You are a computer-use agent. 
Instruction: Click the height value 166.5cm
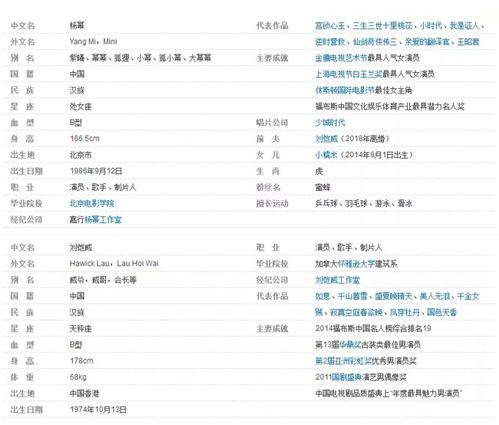pyautogui.click(x=84, y=139)
